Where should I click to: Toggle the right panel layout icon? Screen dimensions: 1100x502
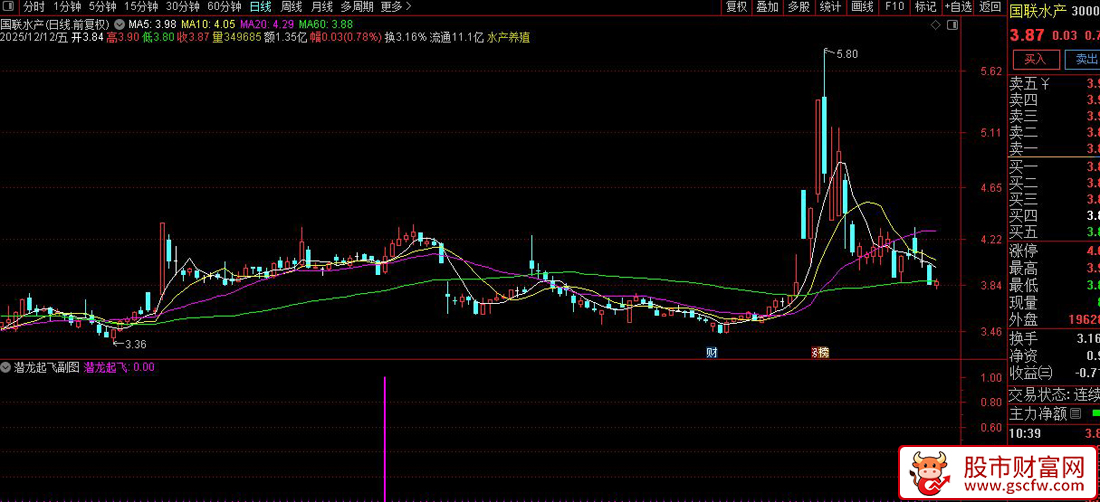coord(951,25)
